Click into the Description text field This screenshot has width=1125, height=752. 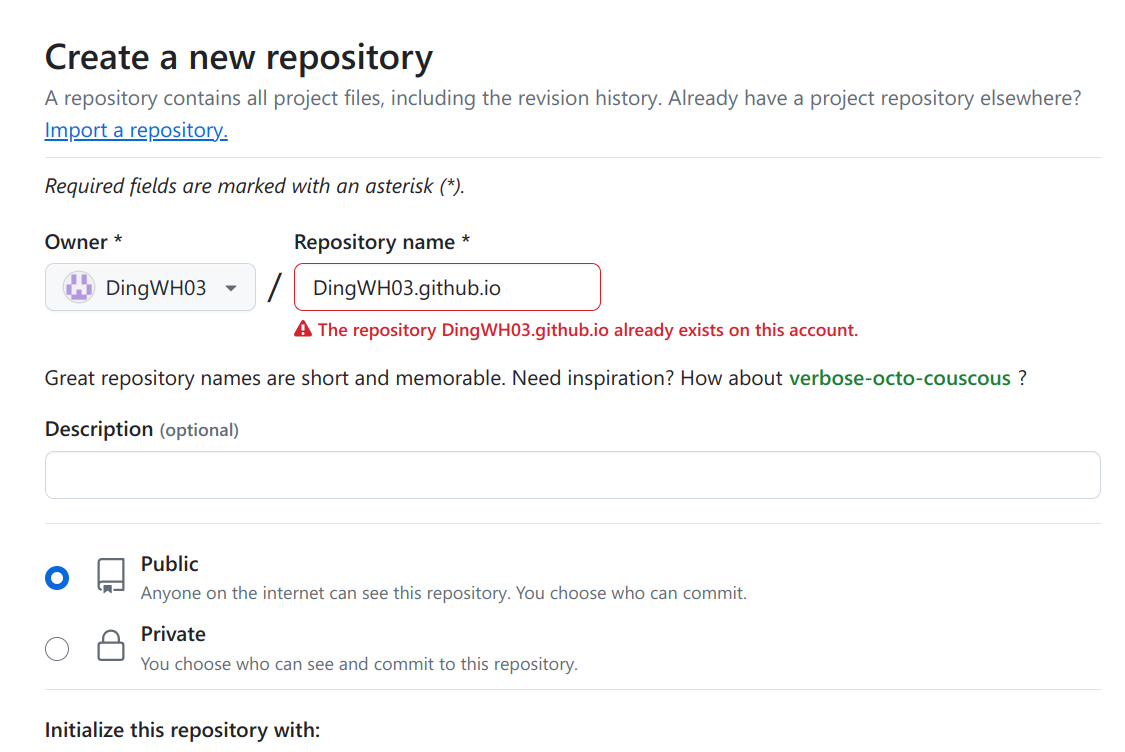572,475
